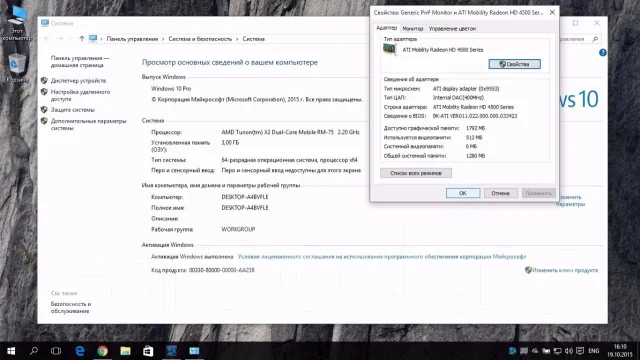Select the '3,00 ГБ' installed memory value
Image resolution: width=640 pixels, height=360 pixels.
230,142
